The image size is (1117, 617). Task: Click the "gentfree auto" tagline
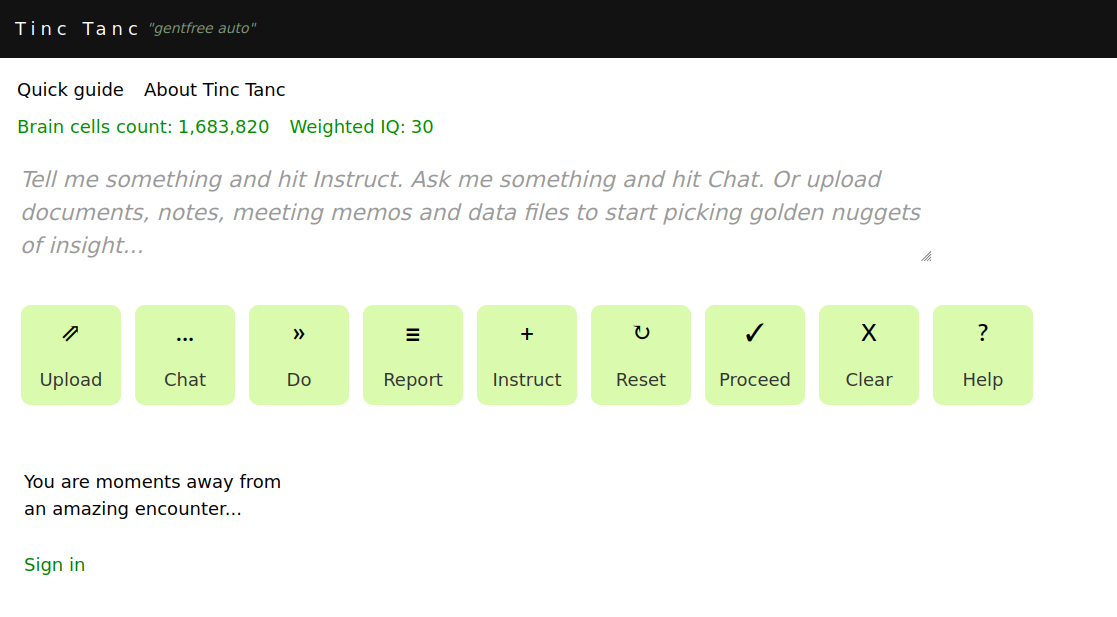(x=202, y=29)
